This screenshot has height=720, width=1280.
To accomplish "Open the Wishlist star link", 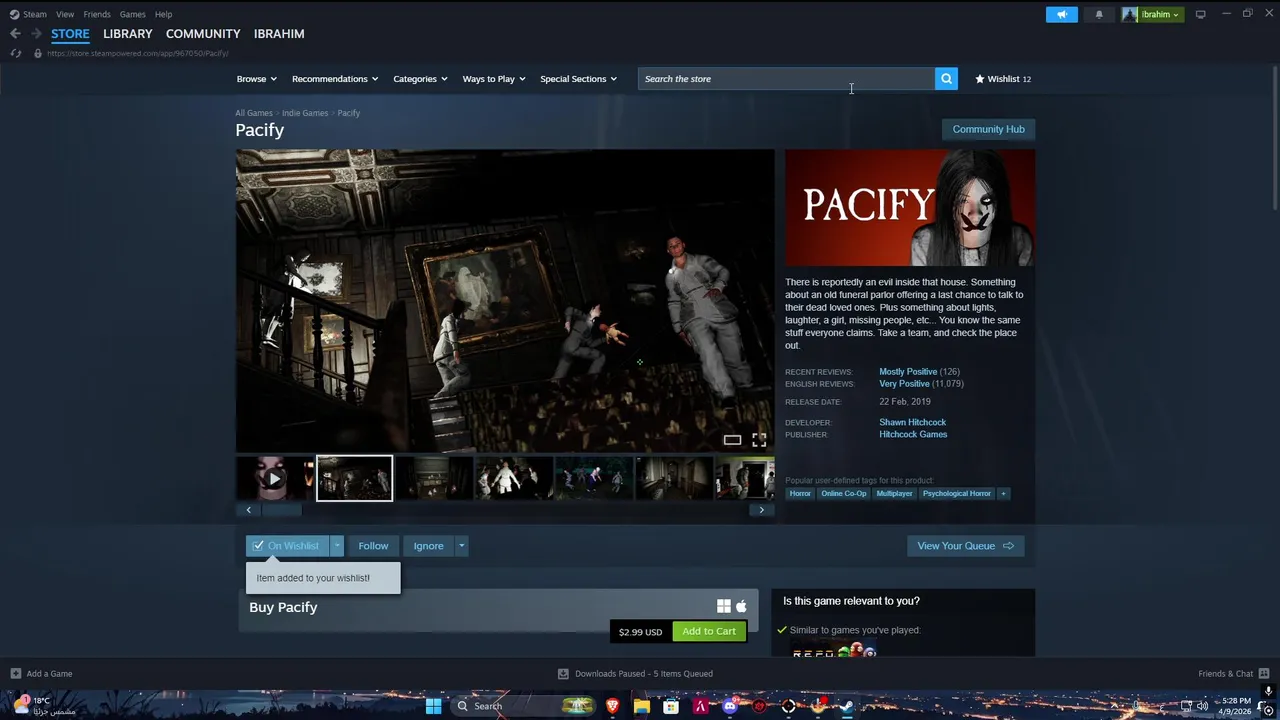I will (x=1003, y=79).
